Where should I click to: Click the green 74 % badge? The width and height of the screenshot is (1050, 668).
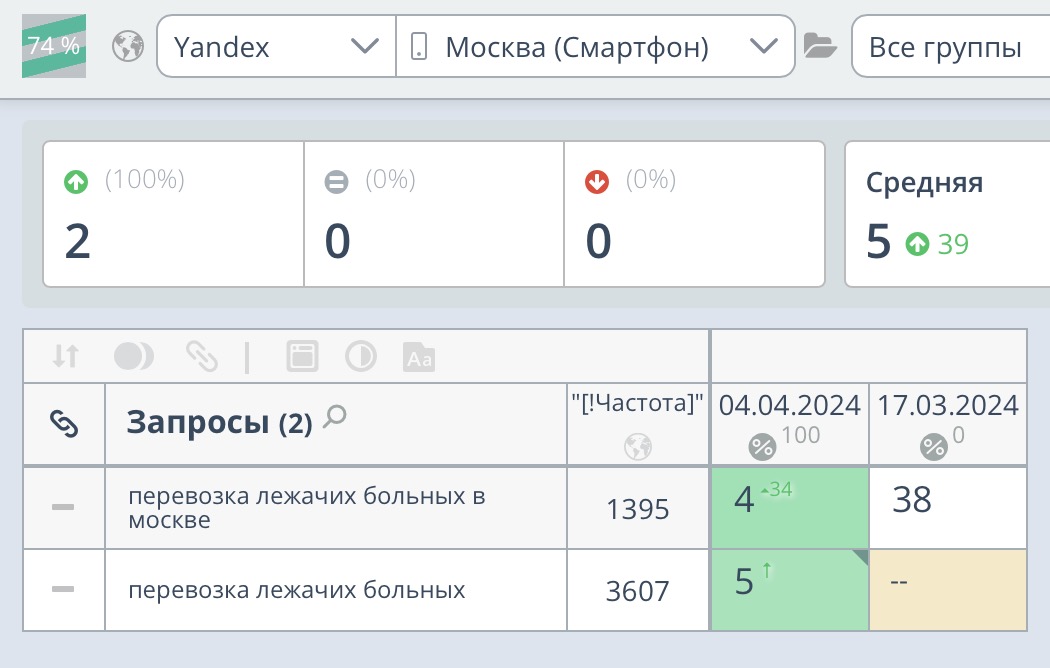click(54, 46)
